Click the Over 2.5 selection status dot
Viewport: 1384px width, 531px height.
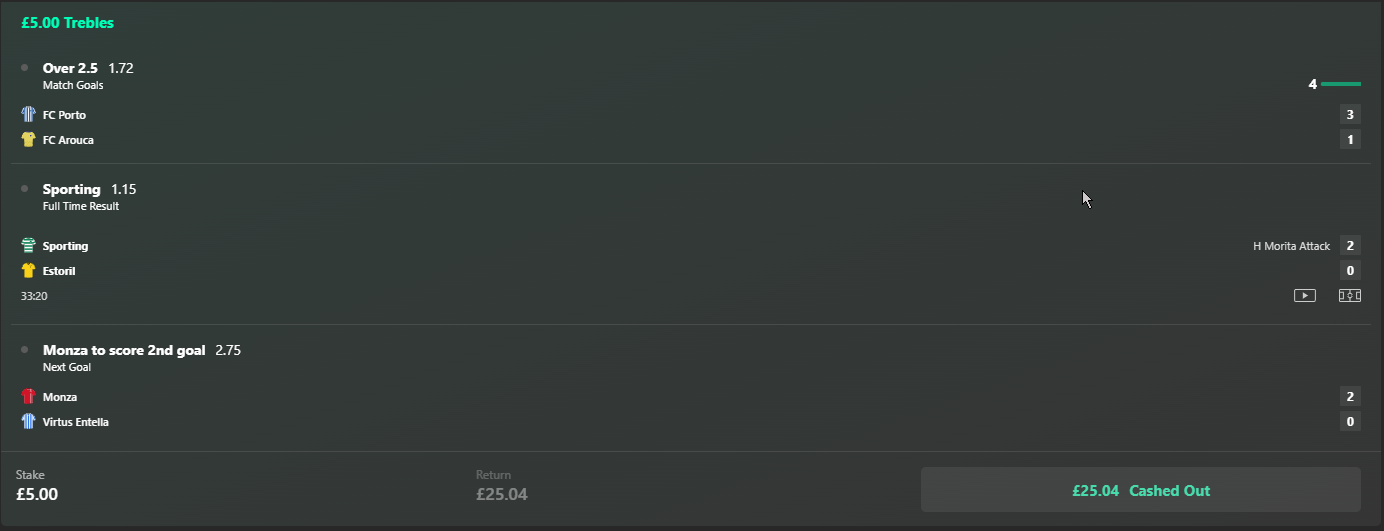(24, 68)
